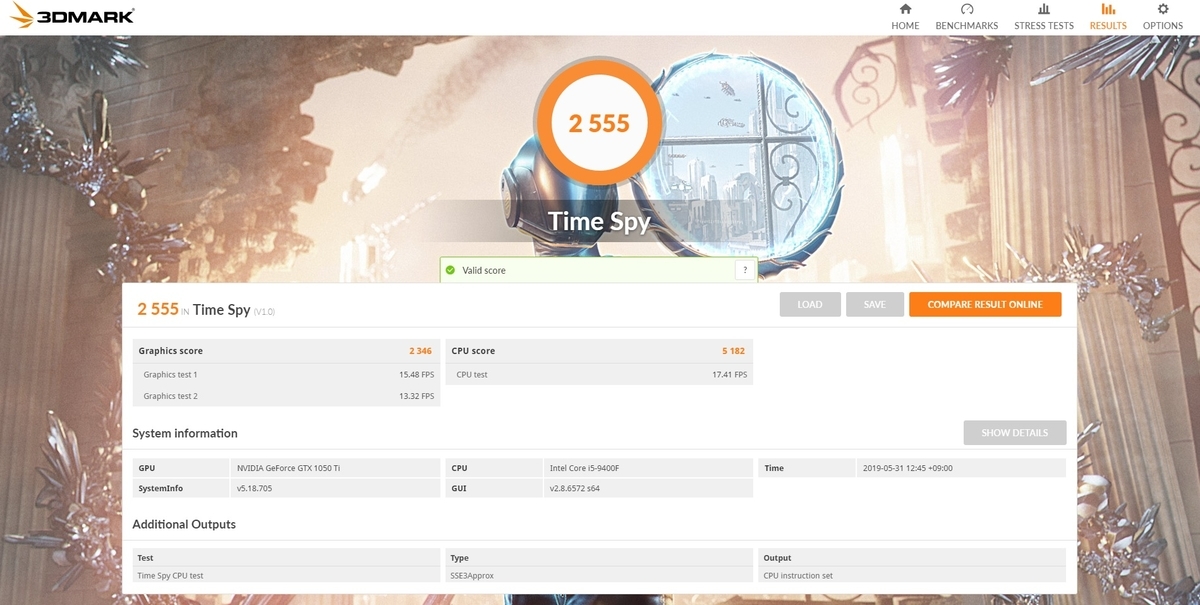Screen dimensions: 1200x605
Task: Click the GUI version v2.8.6572 s64
Action: coord(574,489)
